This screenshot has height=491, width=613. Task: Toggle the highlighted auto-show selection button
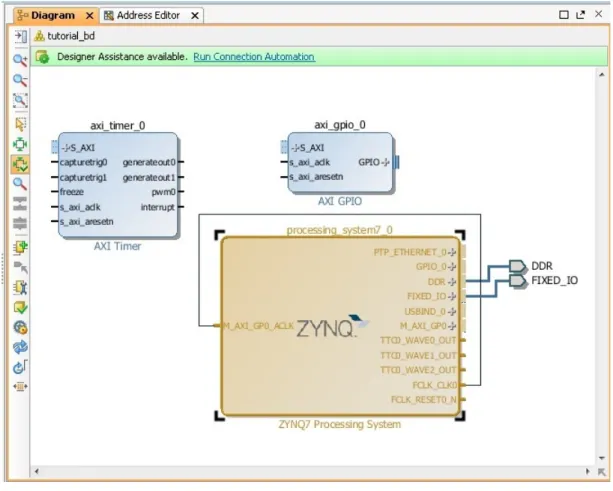pos(20,164)
